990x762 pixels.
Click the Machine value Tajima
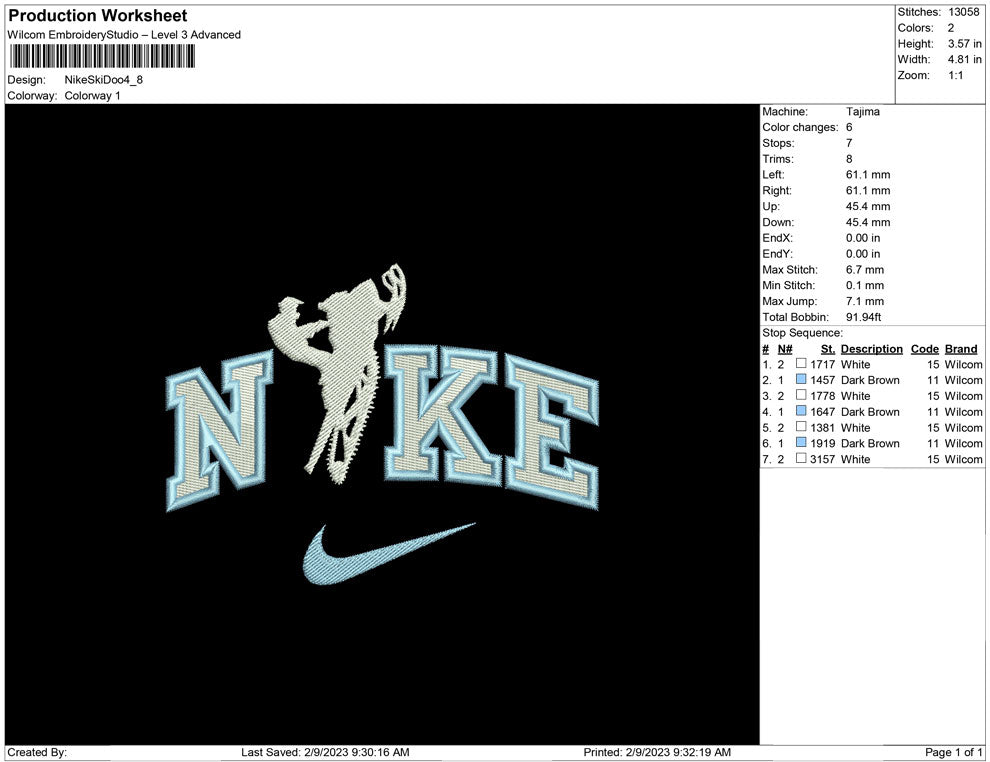pyautogui.click(x=862, y=111)
